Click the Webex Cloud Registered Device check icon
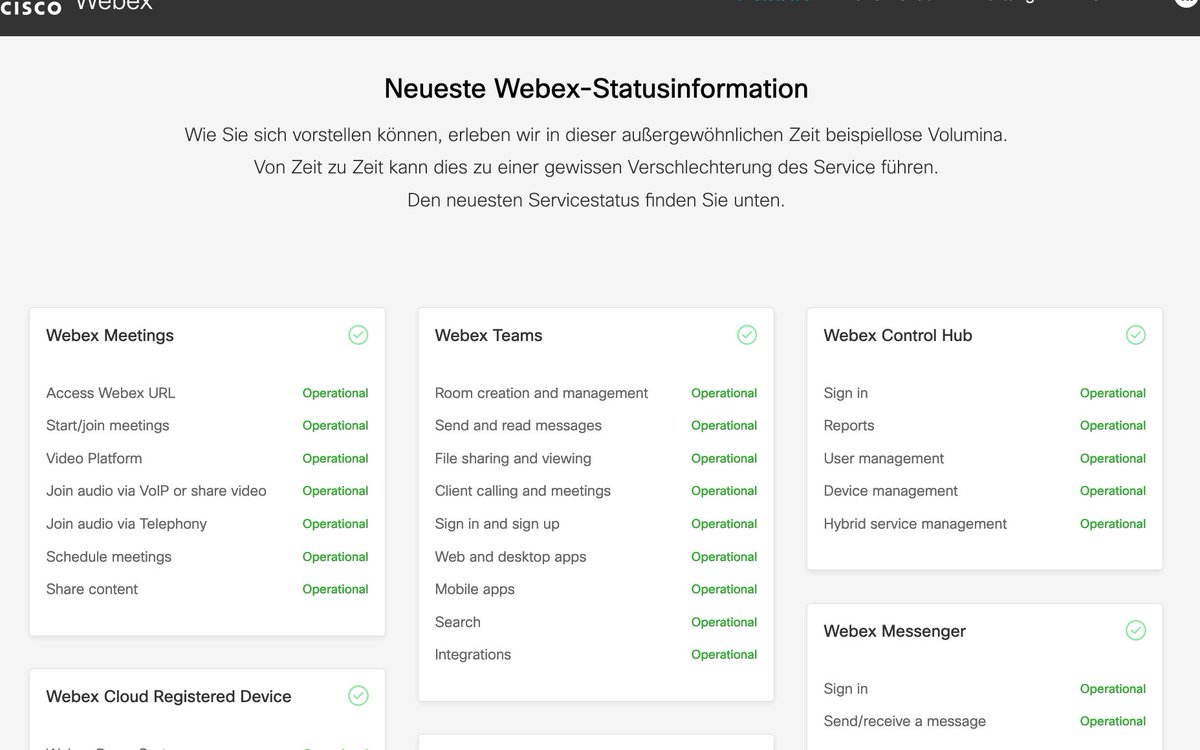This screenshot has height=750, width=1200. (358, 695)
